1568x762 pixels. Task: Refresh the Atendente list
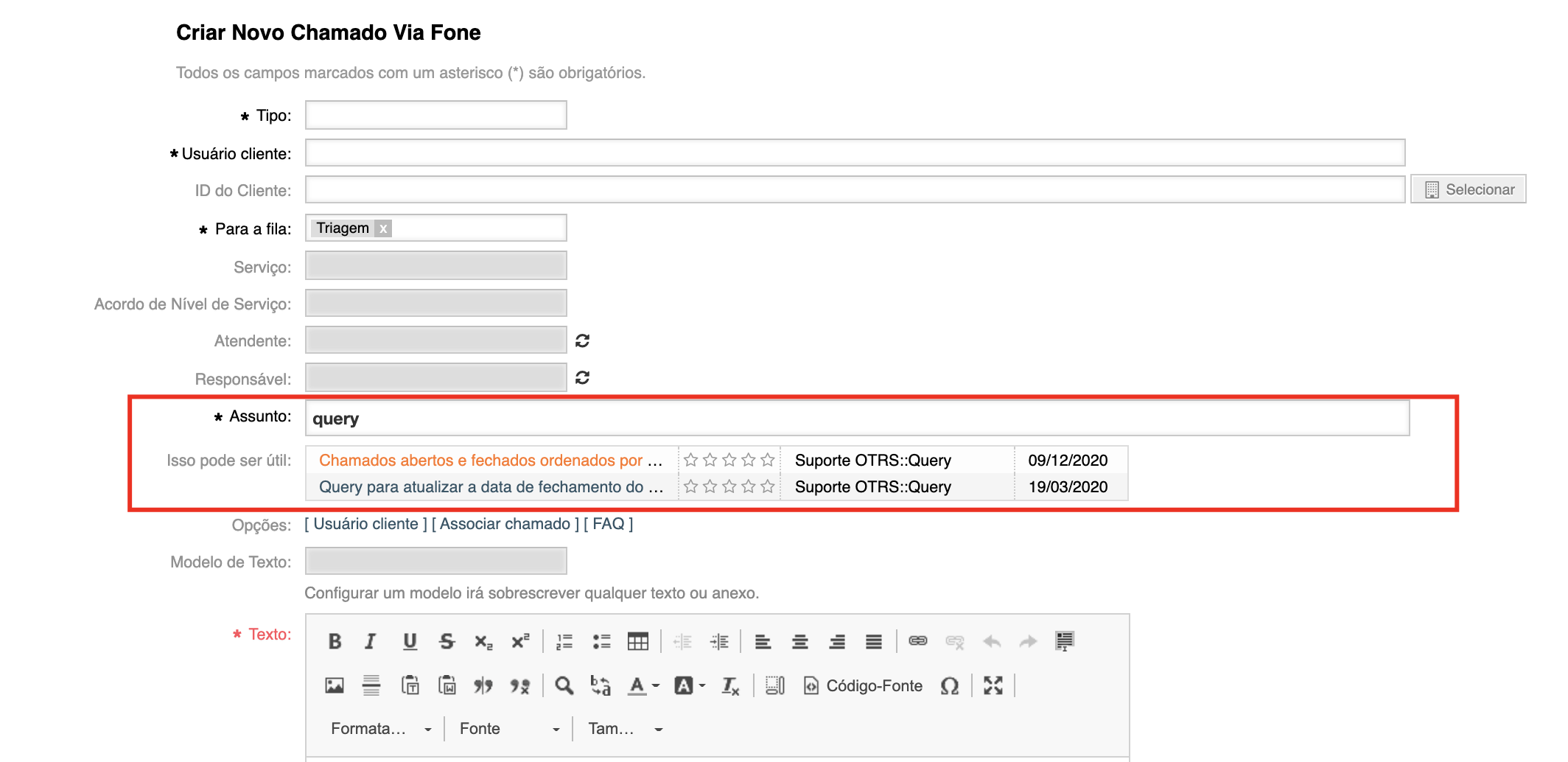[x=582, y=341]
